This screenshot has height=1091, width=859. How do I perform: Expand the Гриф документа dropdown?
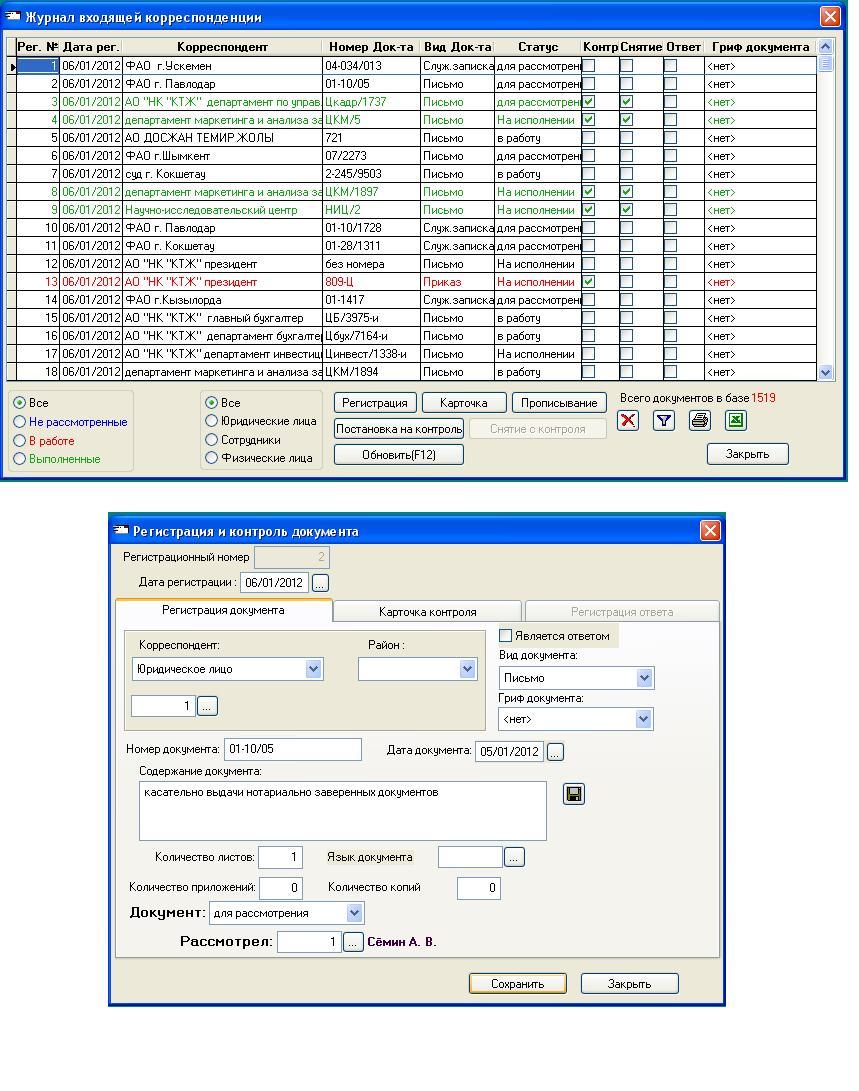tap(643, 719)
